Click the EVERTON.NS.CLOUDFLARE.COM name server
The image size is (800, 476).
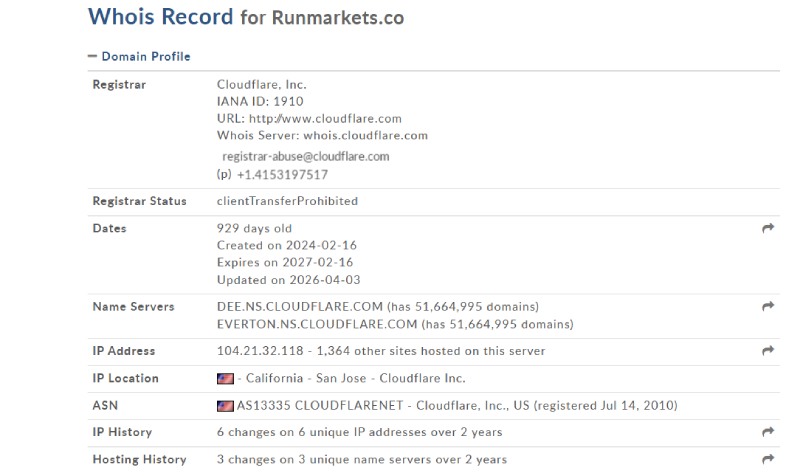(317, 324)
